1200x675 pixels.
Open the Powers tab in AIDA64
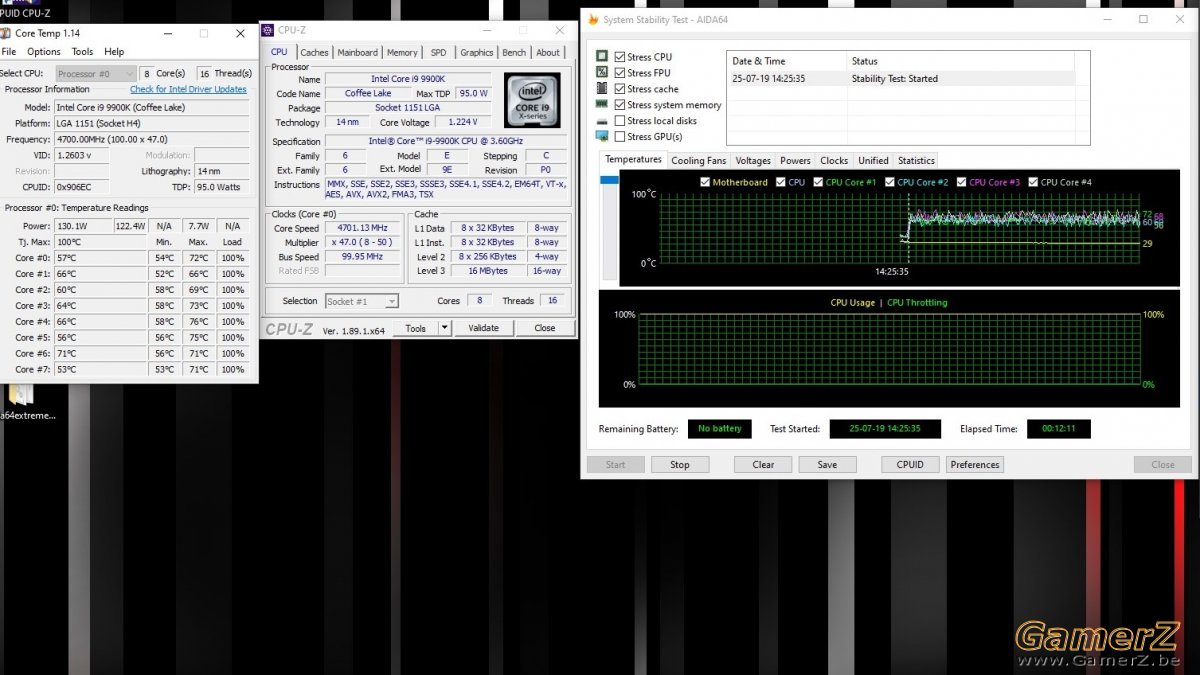point(796,160)
